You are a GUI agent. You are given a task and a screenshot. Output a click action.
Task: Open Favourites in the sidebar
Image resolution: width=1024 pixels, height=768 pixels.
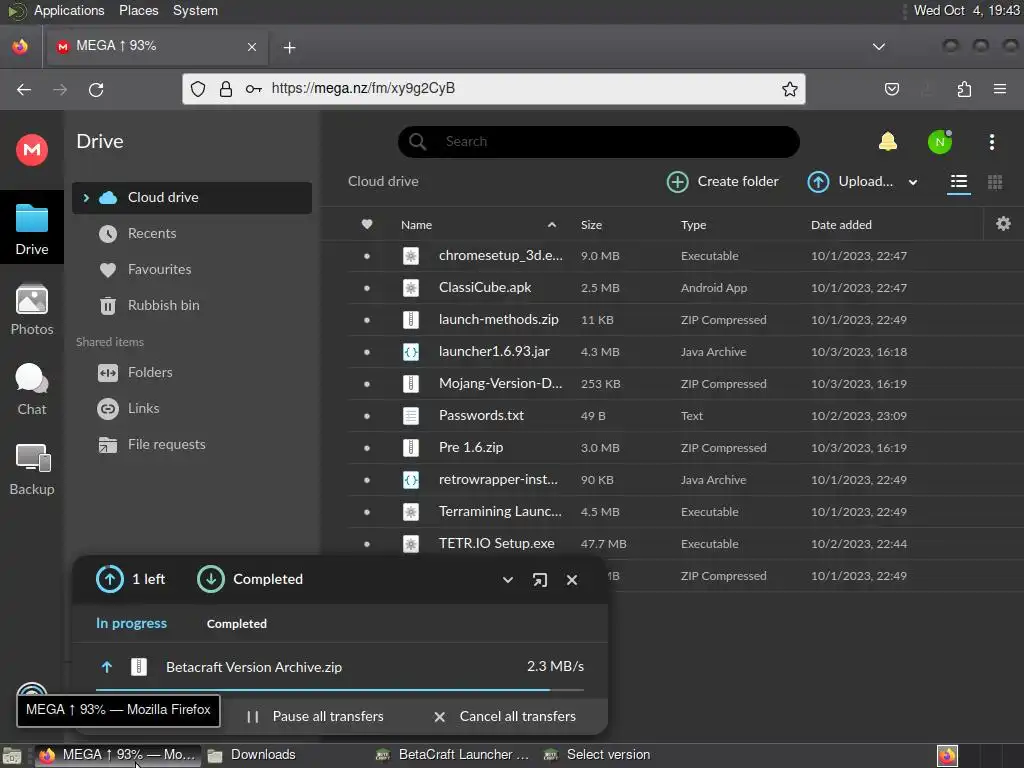tap(159, 269)
